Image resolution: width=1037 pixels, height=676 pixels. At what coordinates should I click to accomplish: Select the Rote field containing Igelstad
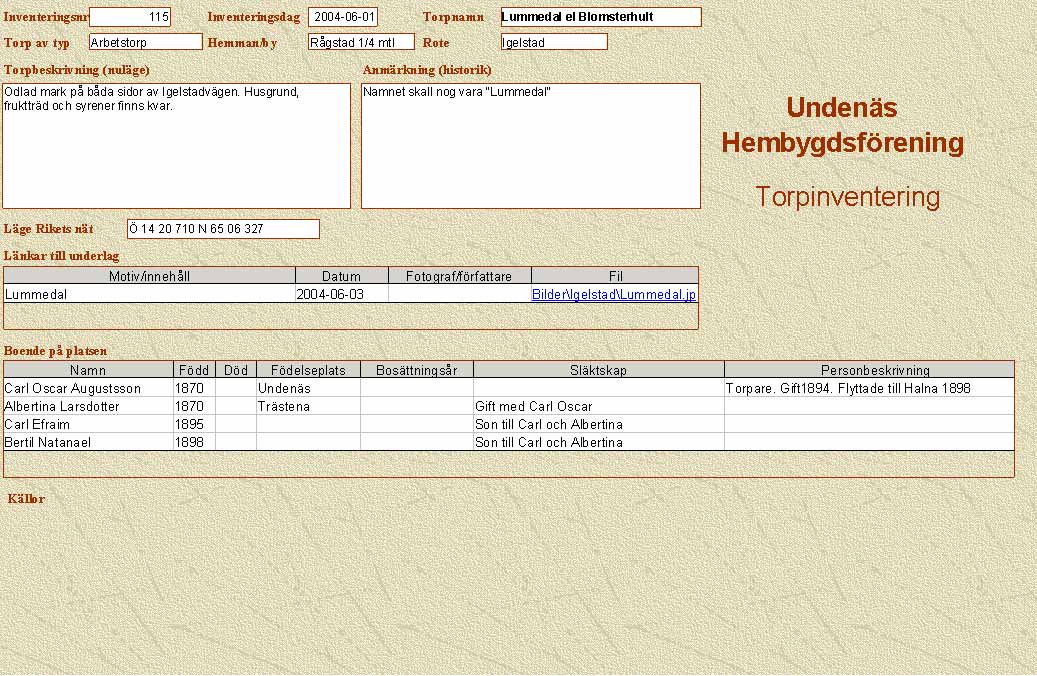point(554,42)
